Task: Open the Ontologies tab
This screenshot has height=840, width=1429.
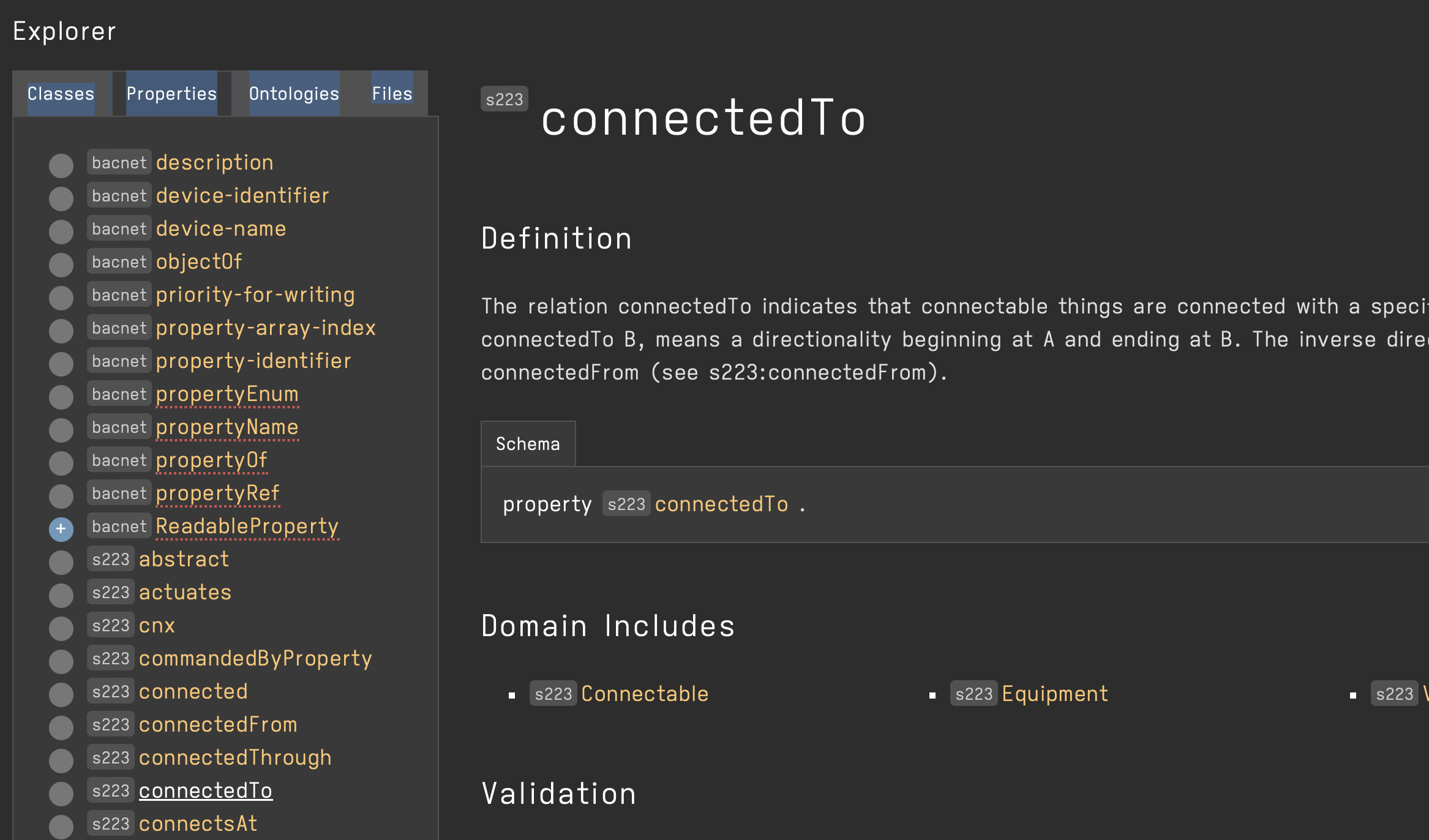Action: [294, 94]
